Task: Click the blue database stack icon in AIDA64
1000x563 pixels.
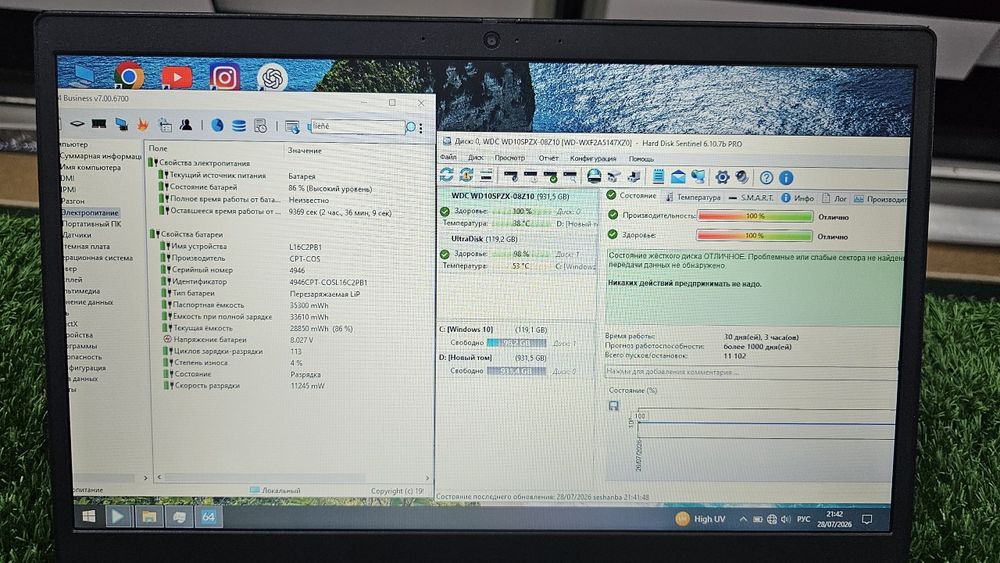Action: (239, 126)
